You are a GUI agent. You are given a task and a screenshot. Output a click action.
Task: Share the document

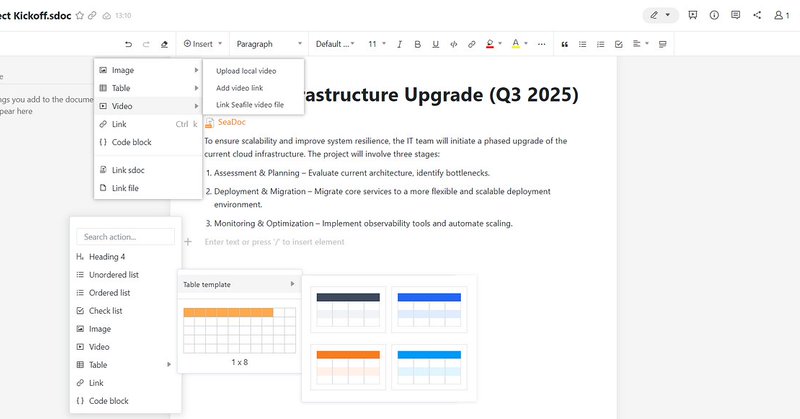click(x=757, y=15)
